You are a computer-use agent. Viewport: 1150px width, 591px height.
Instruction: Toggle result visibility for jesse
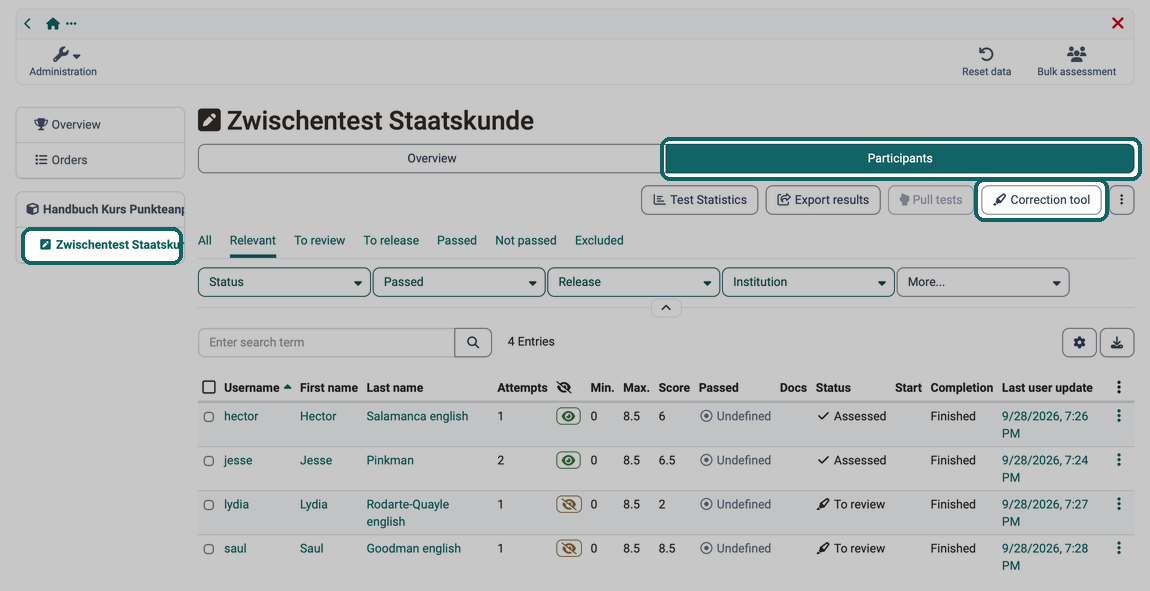point(568,460)
